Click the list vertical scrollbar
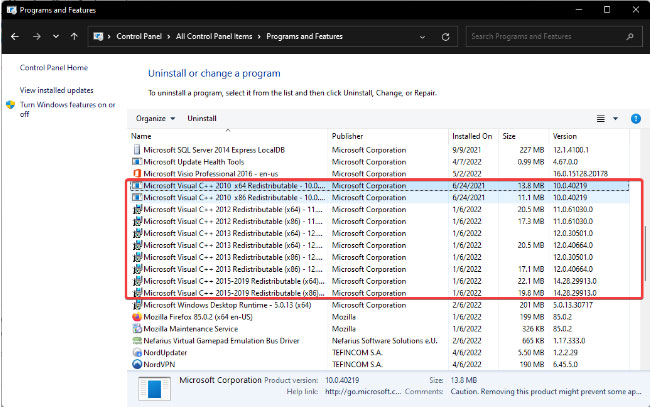Screen dimensions: 650x407 click(x=645, y=253)
